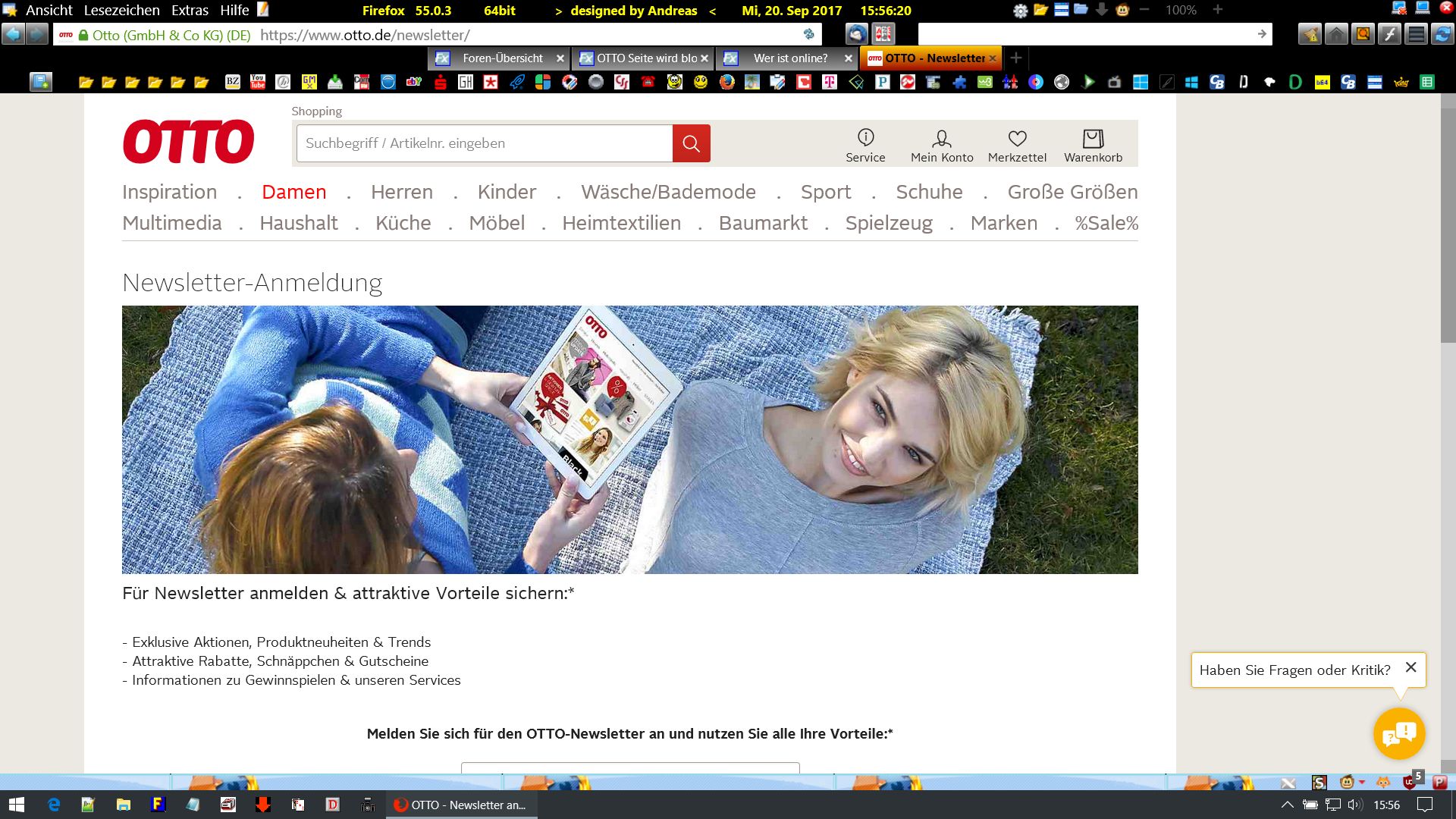Switch to Wer ist online? tab
The height and width of the screenshot is (819, 1456).
pos(790,58)
